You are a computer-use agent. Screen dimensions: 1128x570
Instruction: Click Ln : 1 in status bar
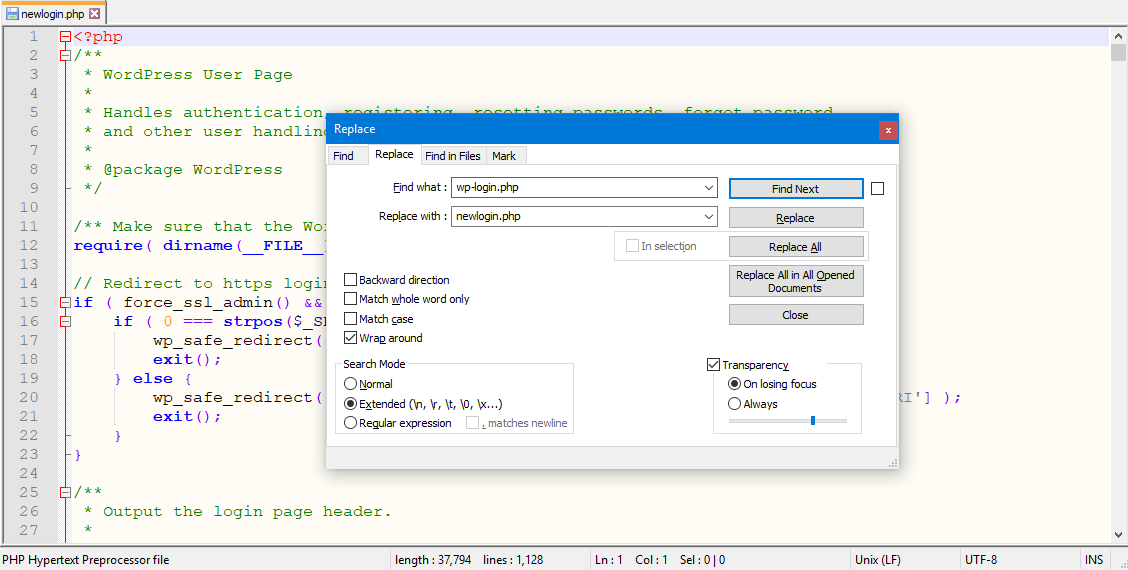[x=609, y=560]
